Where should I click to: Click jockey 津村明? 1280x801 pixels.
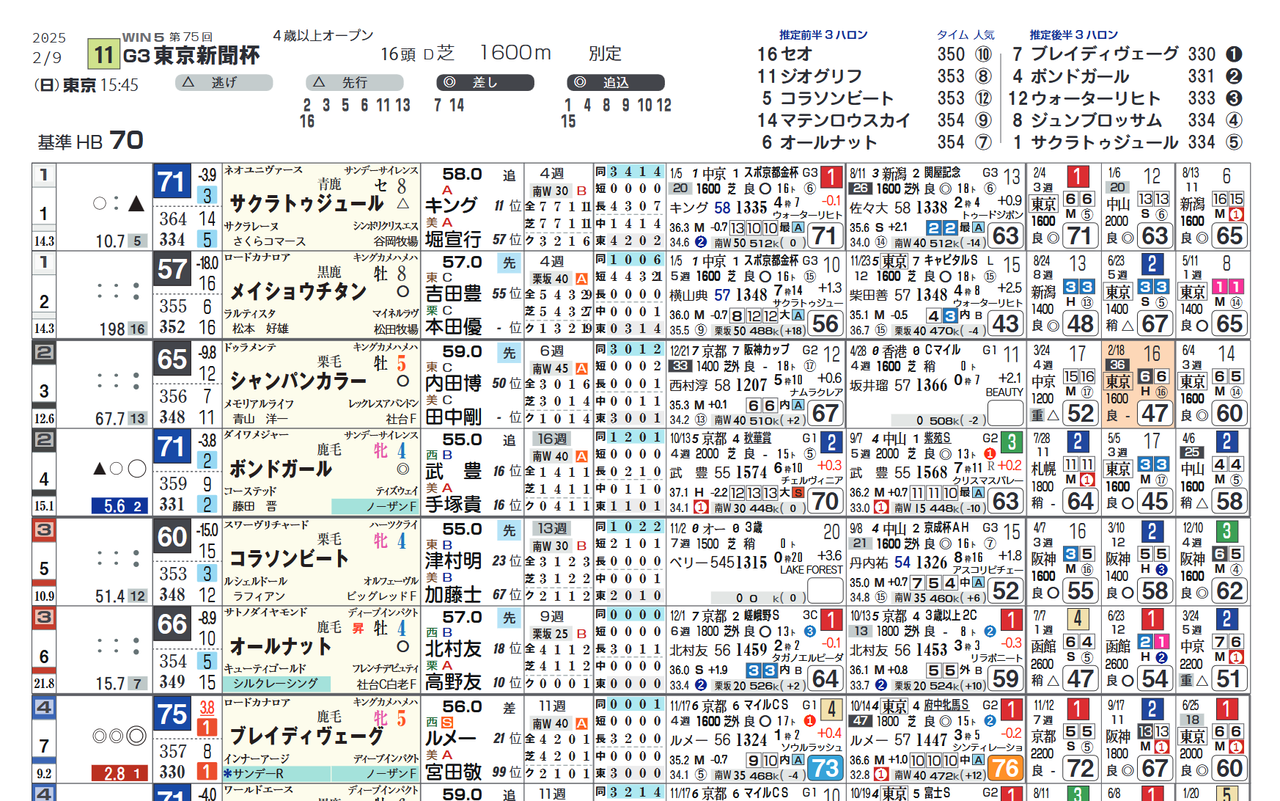click(453, 560)
